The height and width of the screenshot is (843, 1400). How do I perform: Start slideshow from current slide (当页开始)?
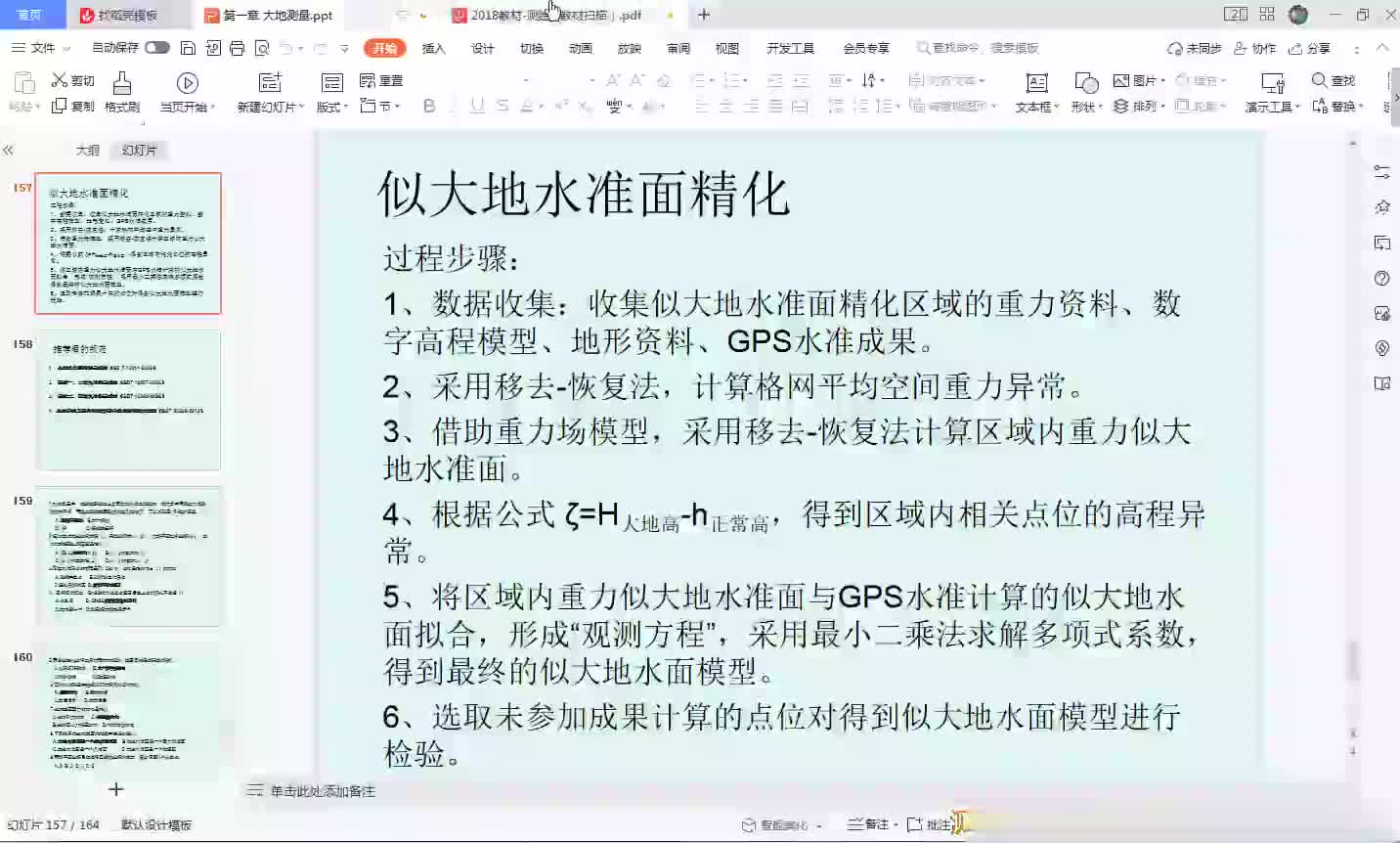[x=187, y=83]
